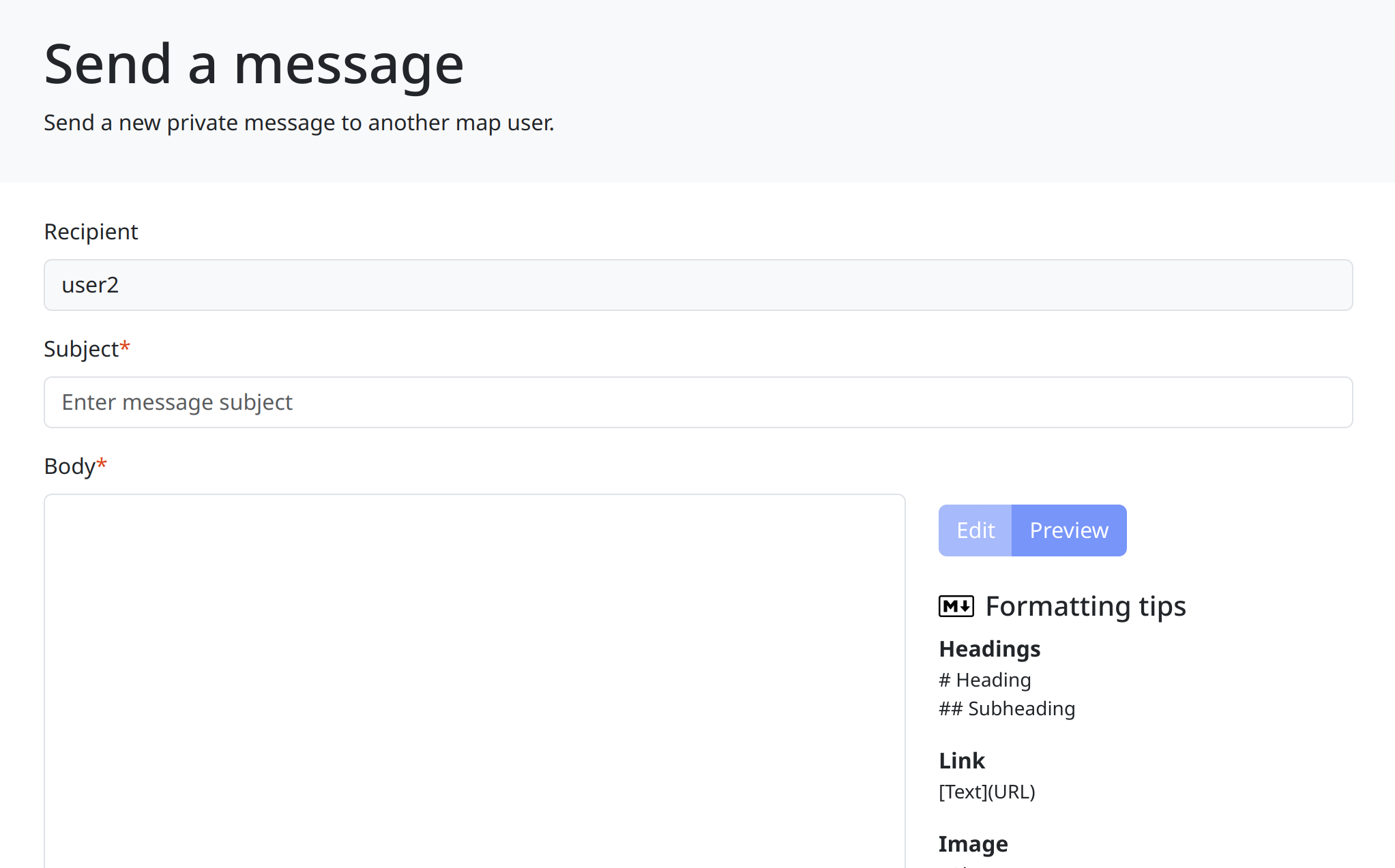Click the Markdown icon beside Formatting tips
Viewport: 1395px width, 868px height.
click(x=956, y=606)
